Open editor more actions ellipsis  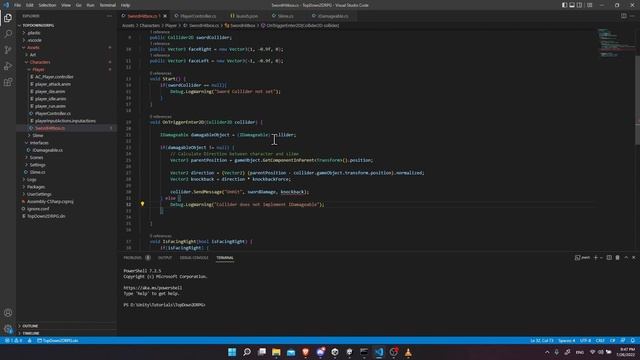[632, 16]
